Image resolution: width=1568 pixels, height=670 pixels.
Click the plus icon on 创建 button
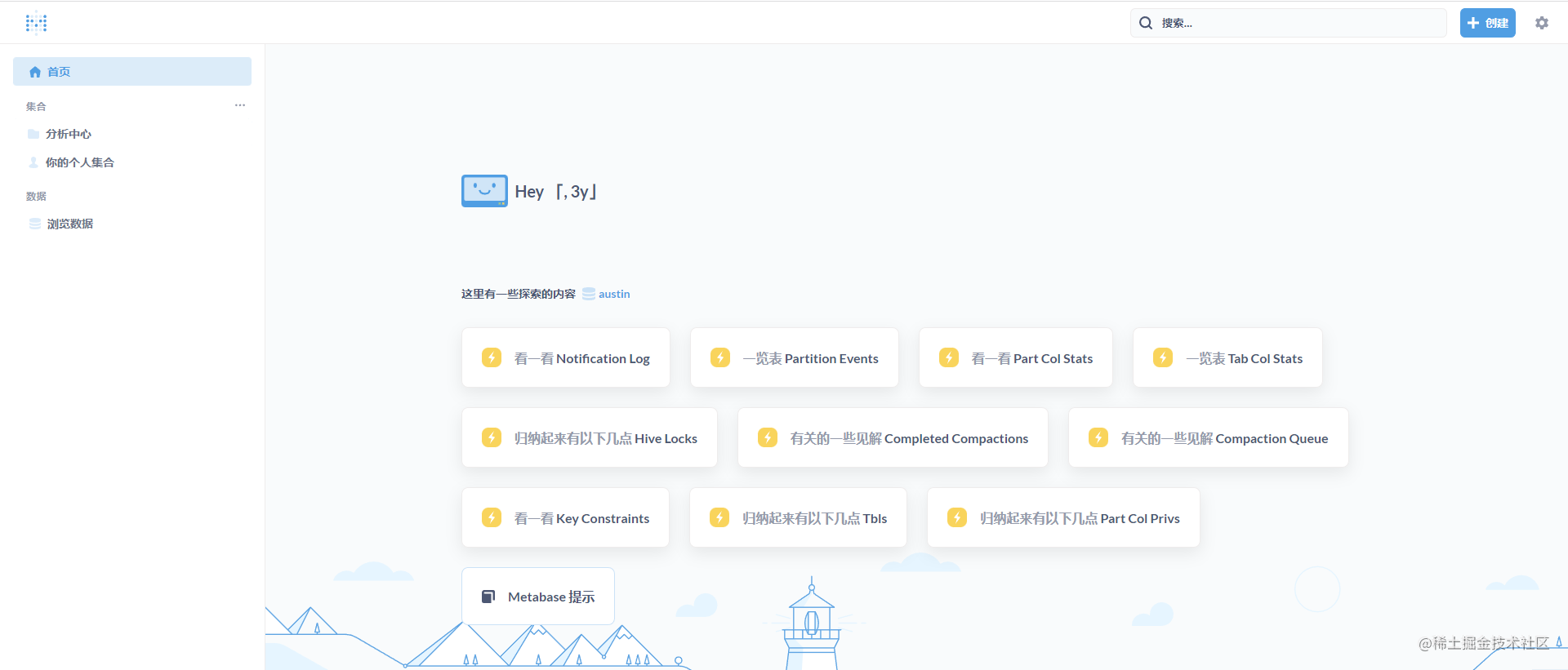(1473, 23)
